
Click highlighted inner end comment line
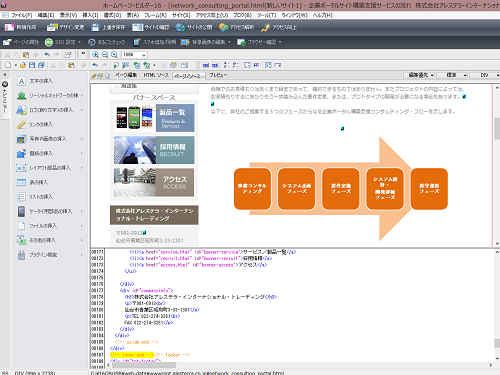(x=132, y=355)
